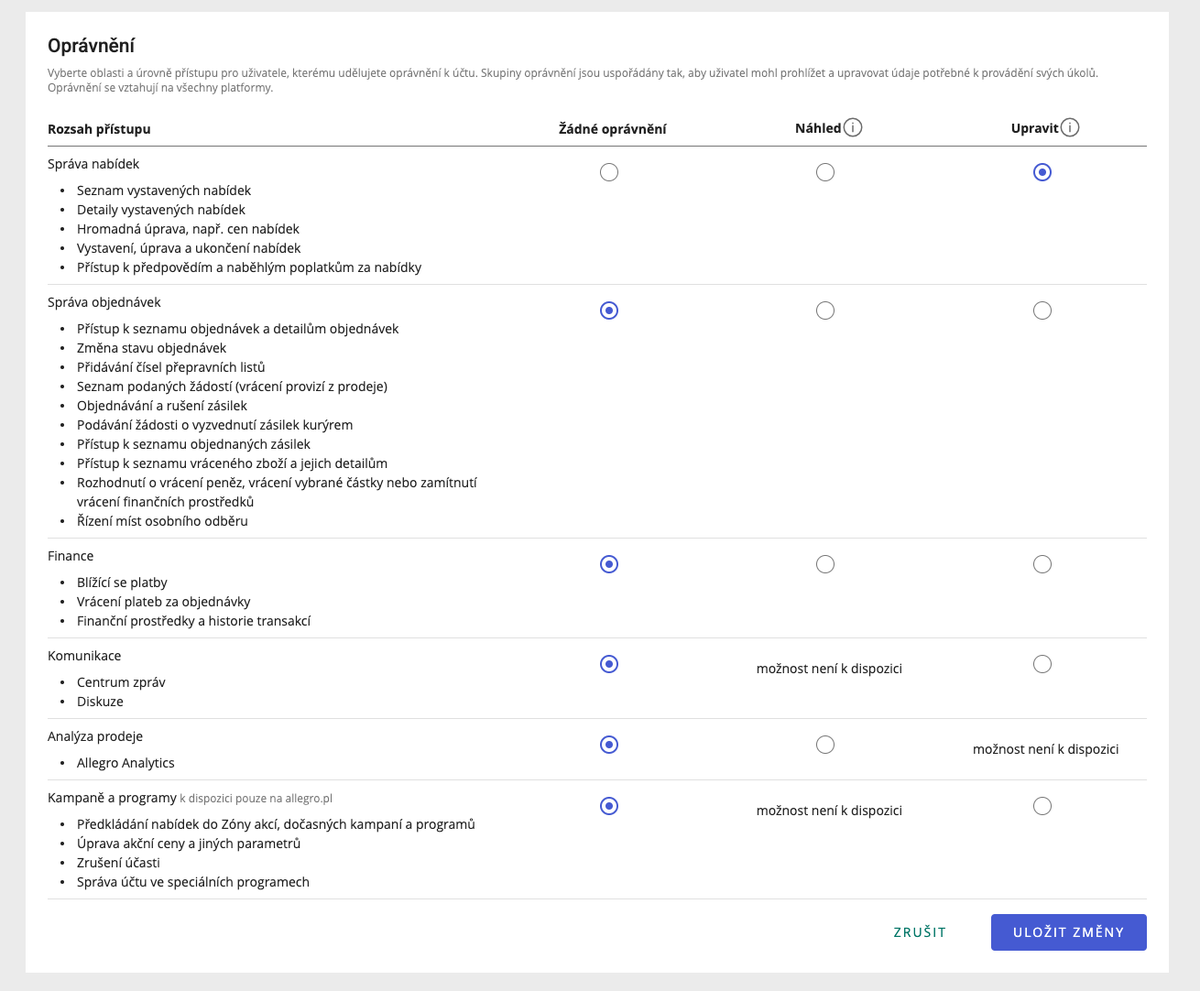Select Žádné oprávnění for Správa nabídek
Screen dimensions: 1200x991
(x=609, y=172)
